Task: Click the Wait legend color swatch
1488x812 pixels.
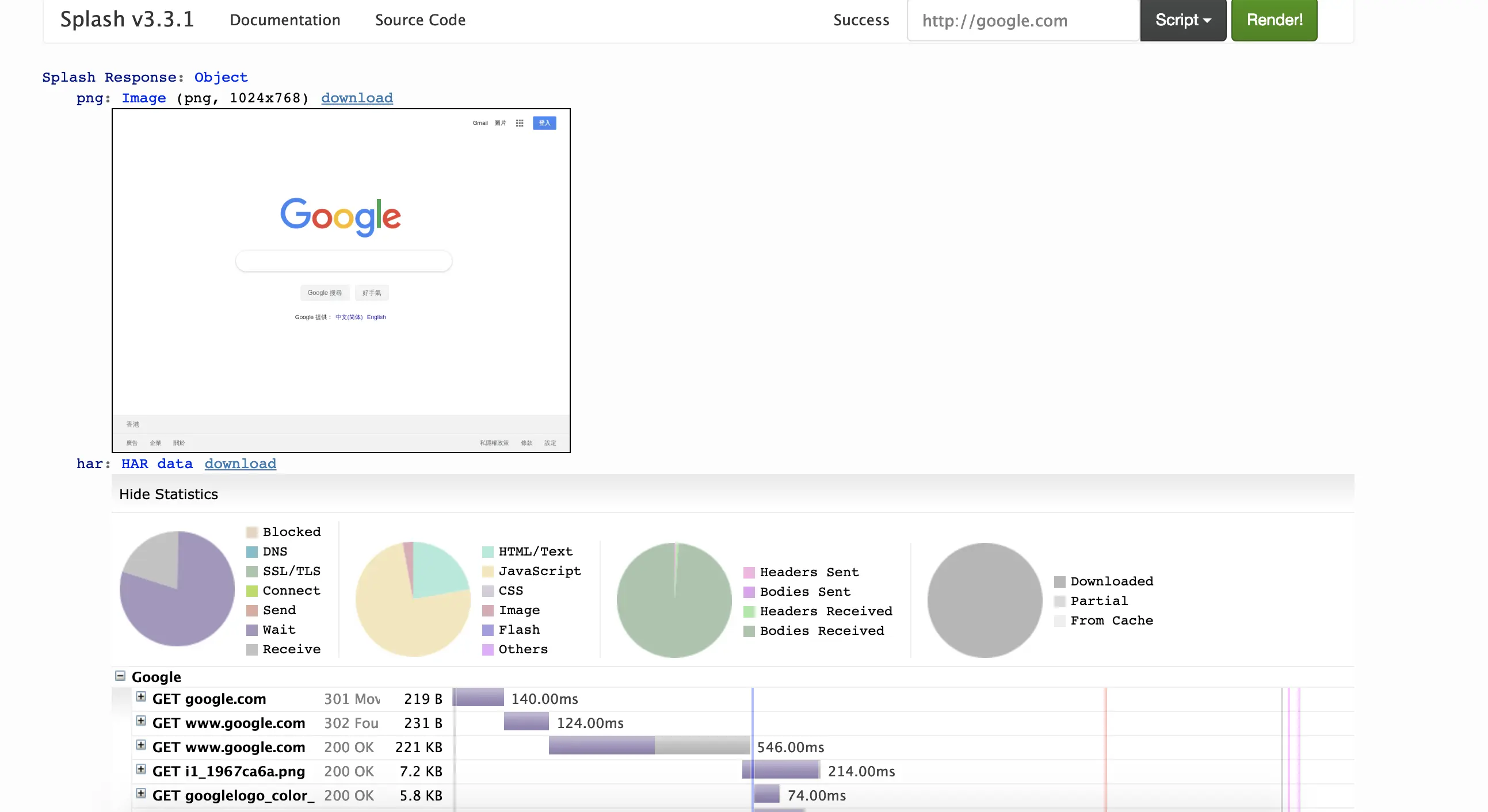Action: click(252, 630)
